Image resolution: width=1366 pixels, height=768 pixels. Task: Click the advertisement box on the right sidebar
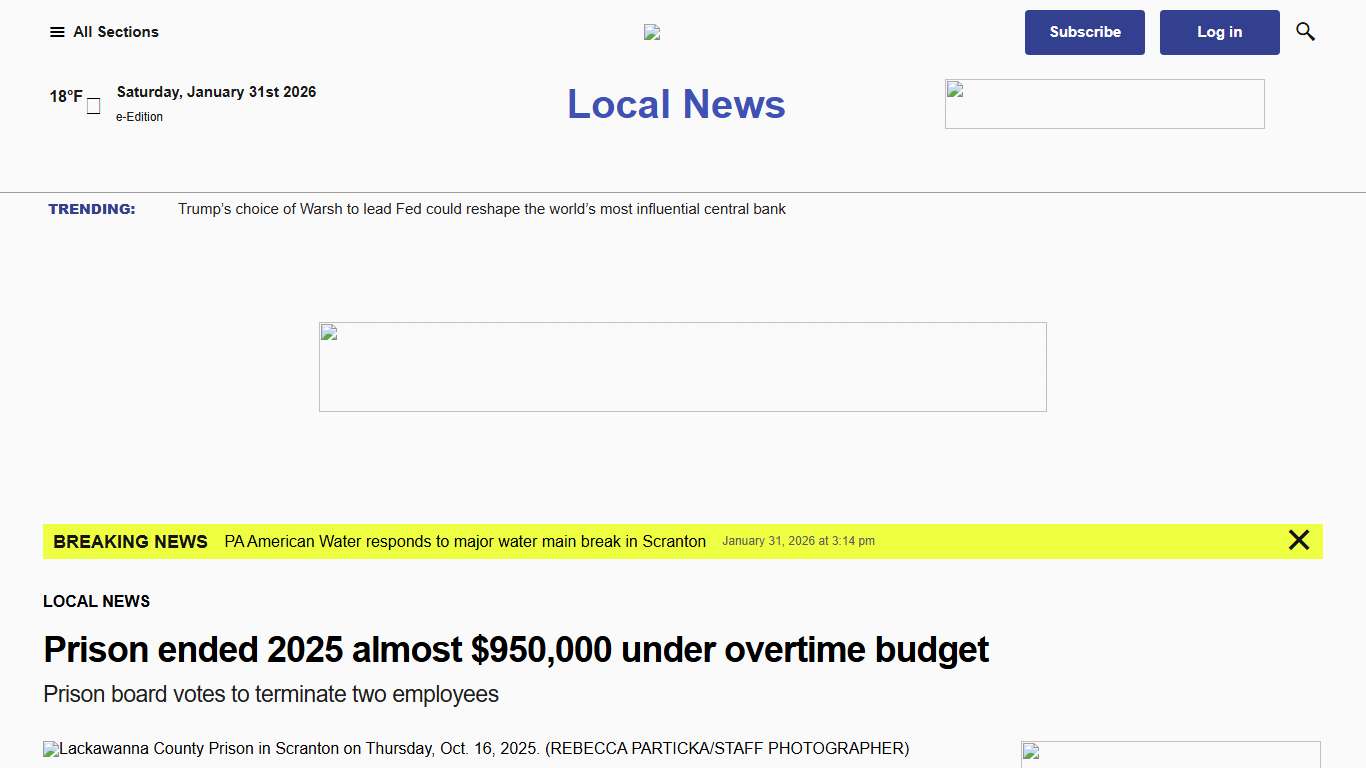tap(1104, 103)
